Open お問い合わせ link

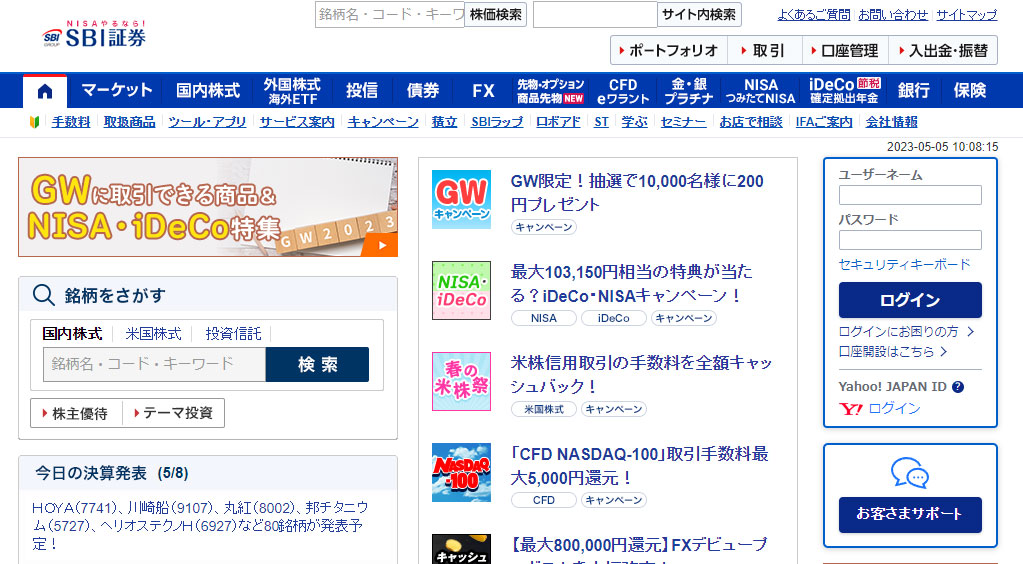coord(893,14)
